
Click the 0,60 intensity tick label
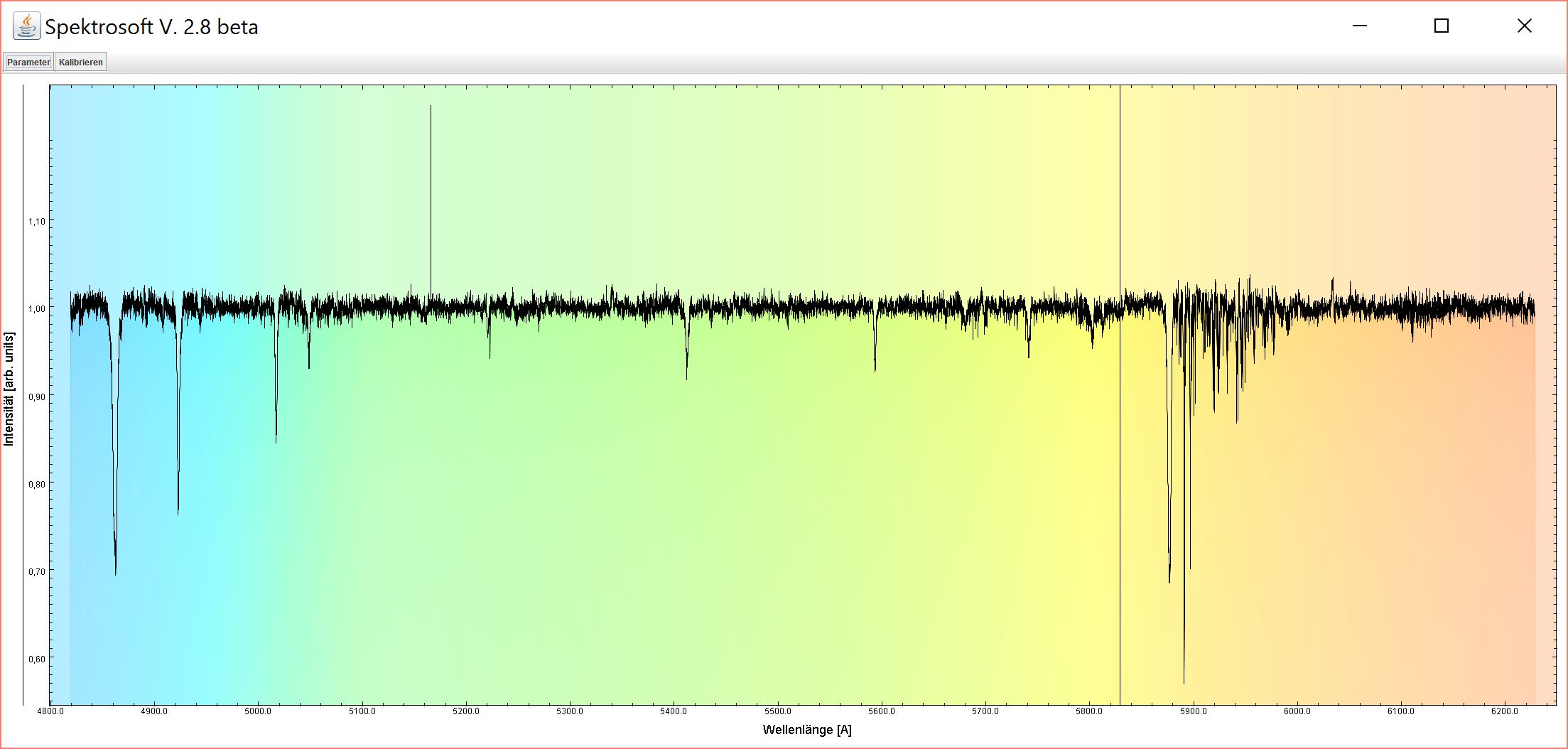coord(36,659)
